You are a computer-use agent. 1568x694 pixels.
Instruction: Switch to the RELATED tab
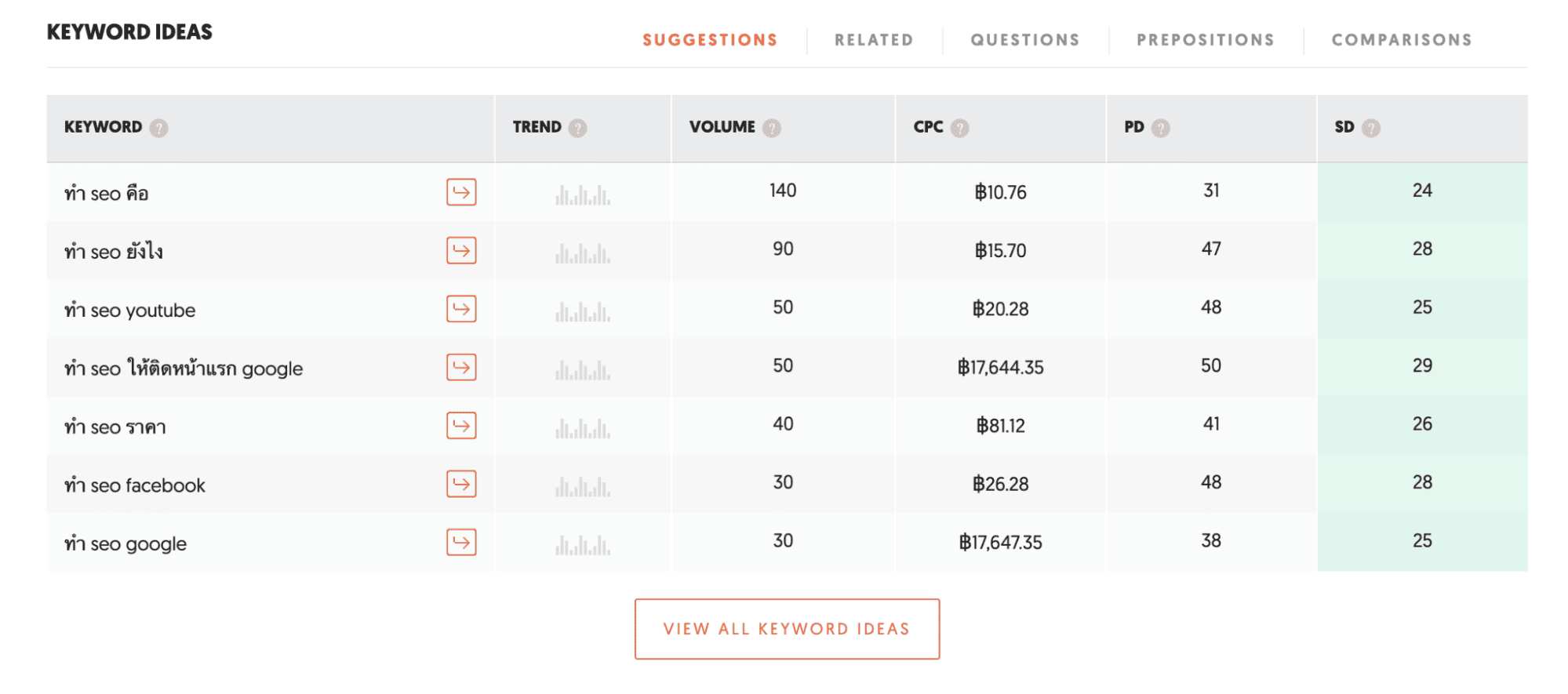pyautogui.click(x=874, y=39)
